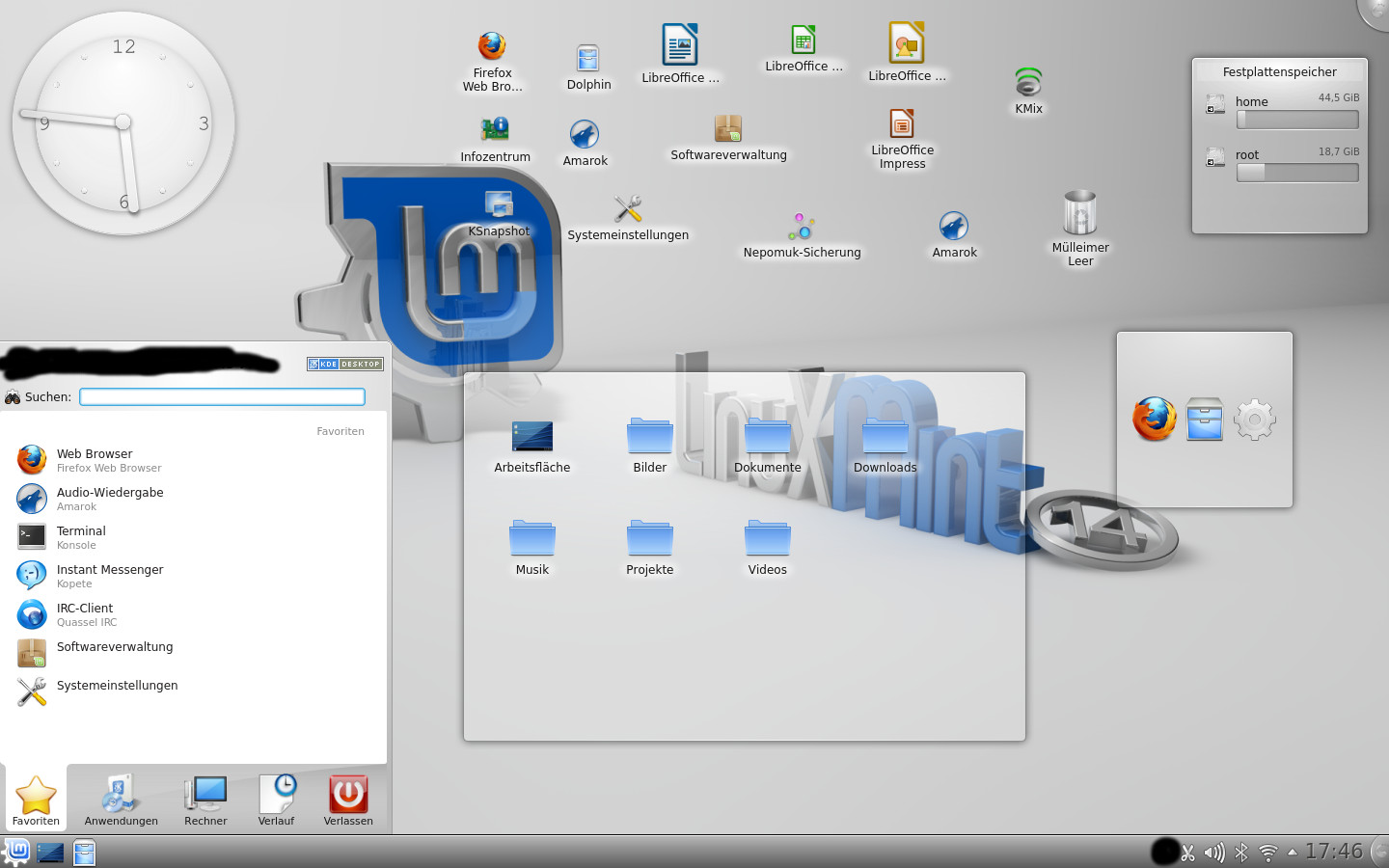Click the show desktop icon in the panel
Screen dimensions: 1389x868
pyautogui.click(x=50, y=853)
